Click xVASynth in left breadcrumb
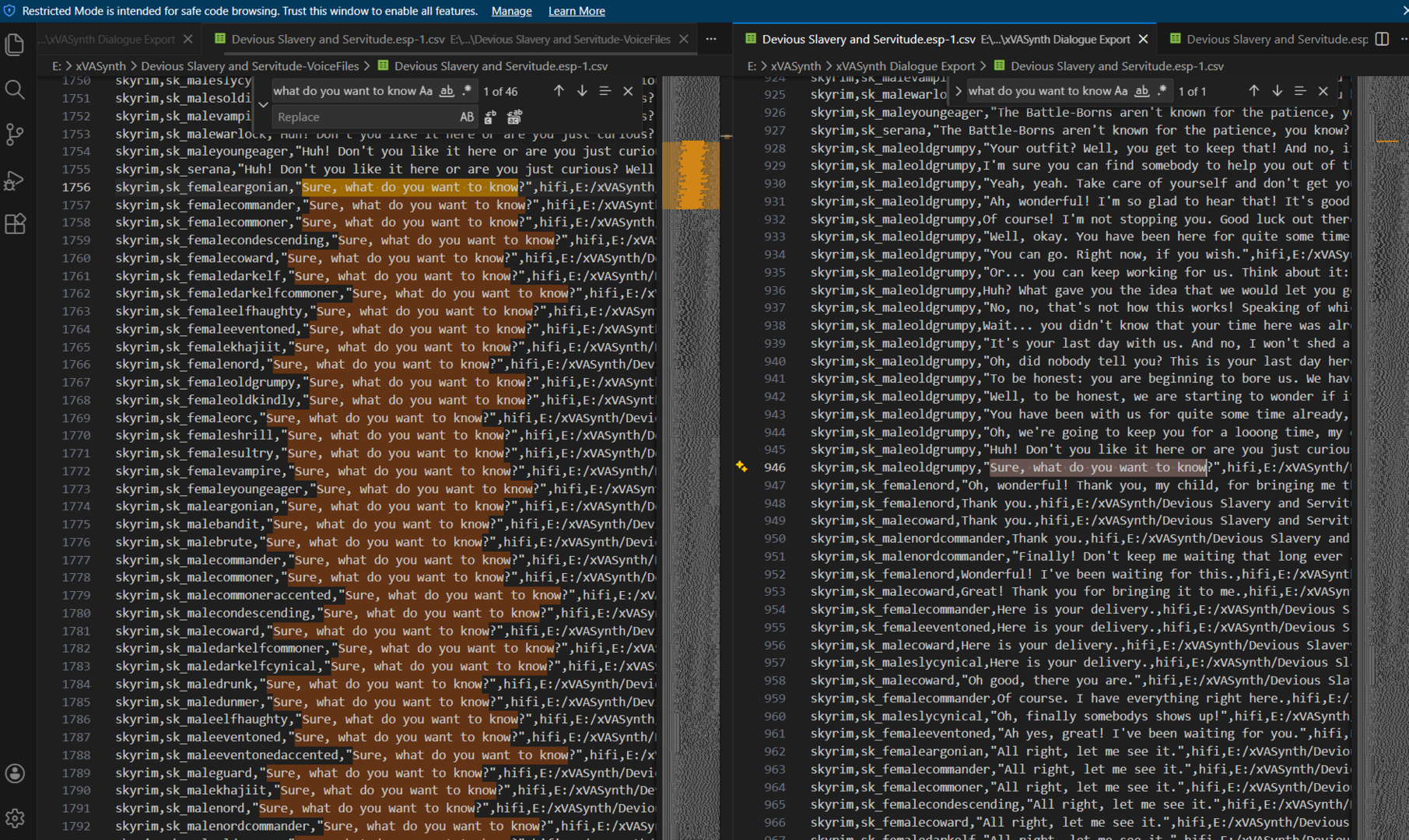The image size is (1409, 840). pos(100,66)
